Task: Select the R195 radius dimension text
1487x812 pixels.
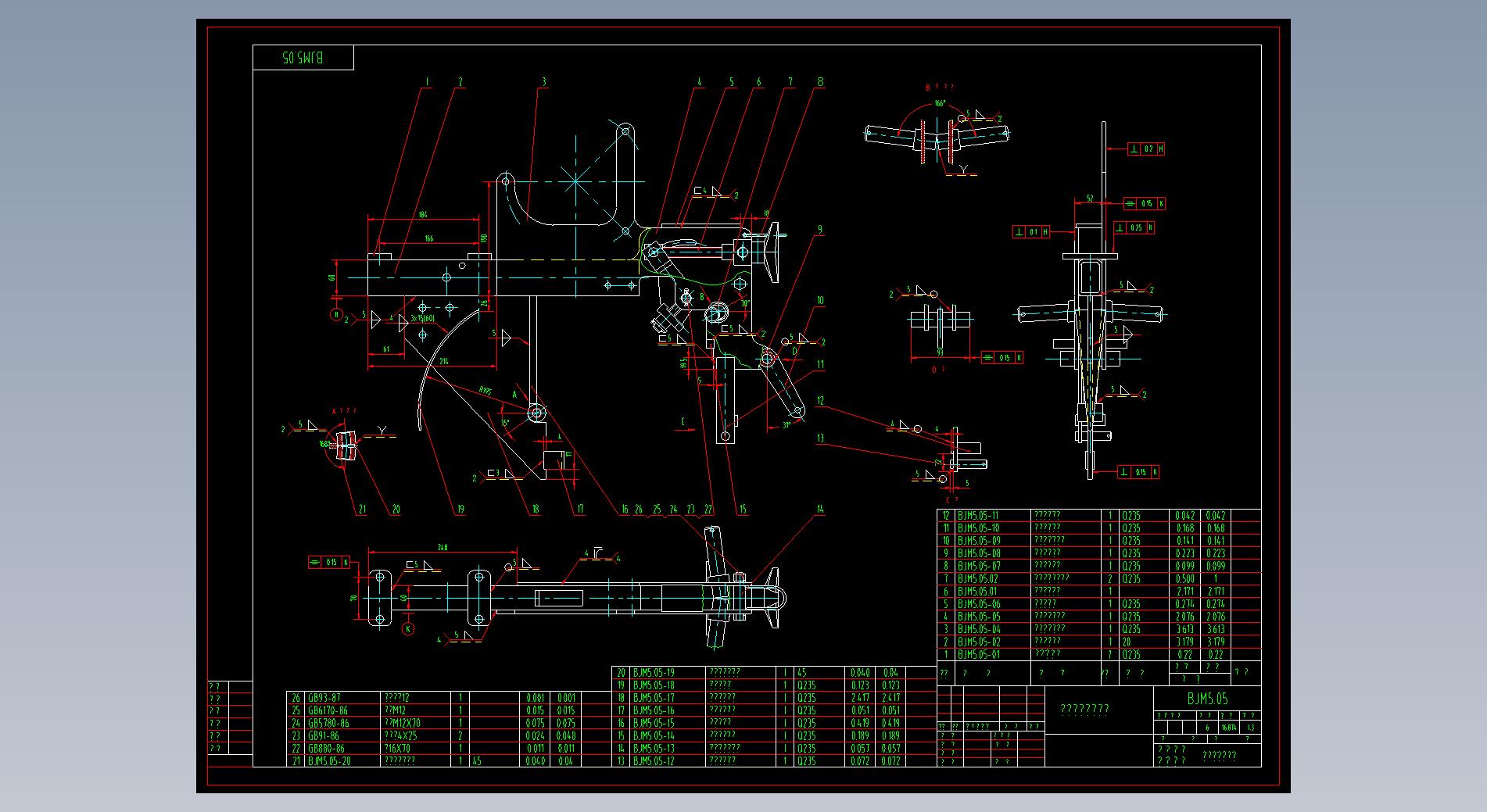Action: click(485, 391)
